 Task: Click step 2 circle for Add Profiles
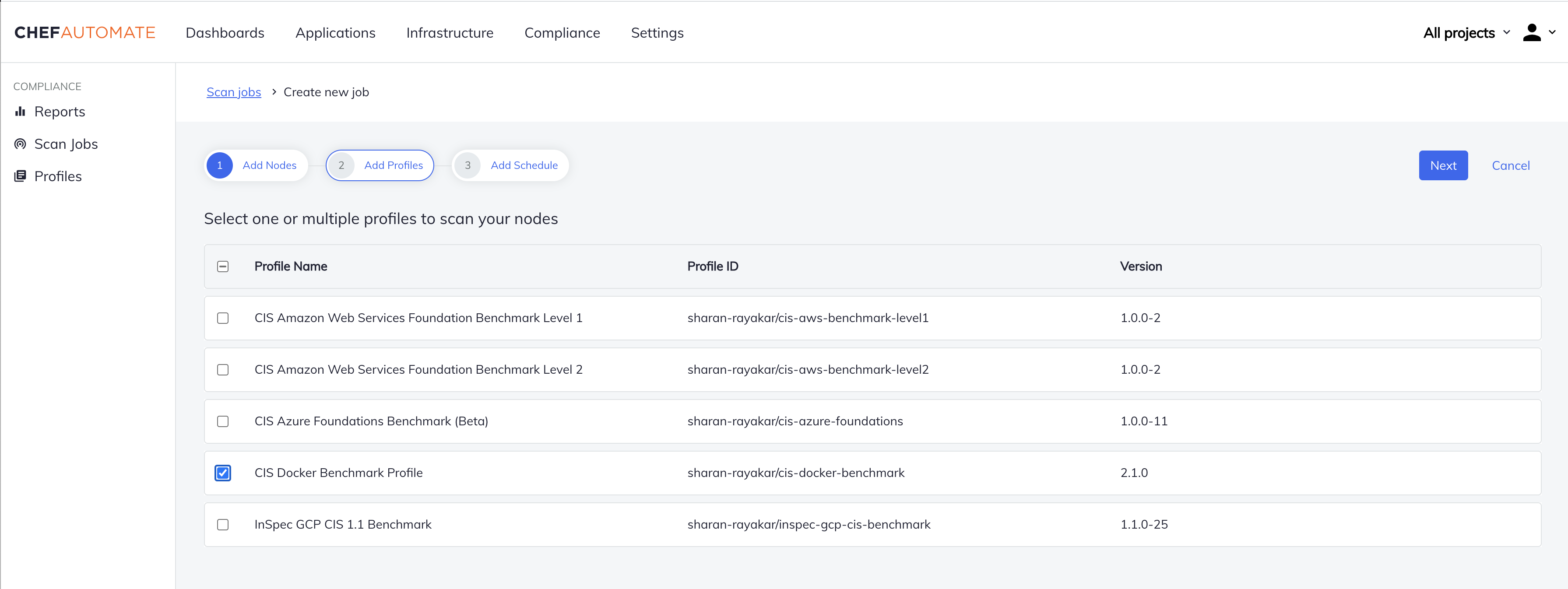click(x=341, y=165)
